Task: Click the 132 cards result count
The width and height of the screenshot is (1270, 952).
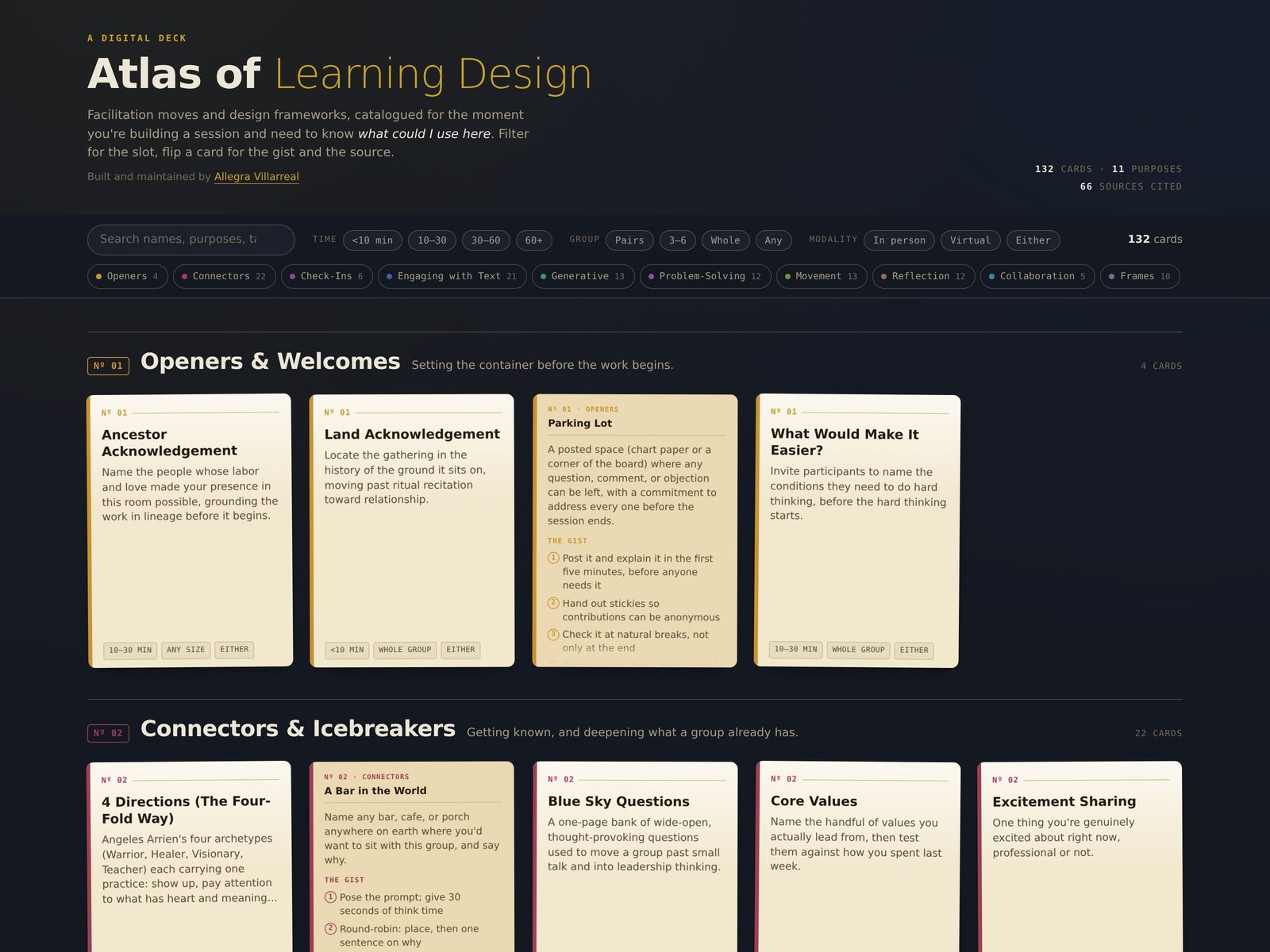Action: point(1155,239)
